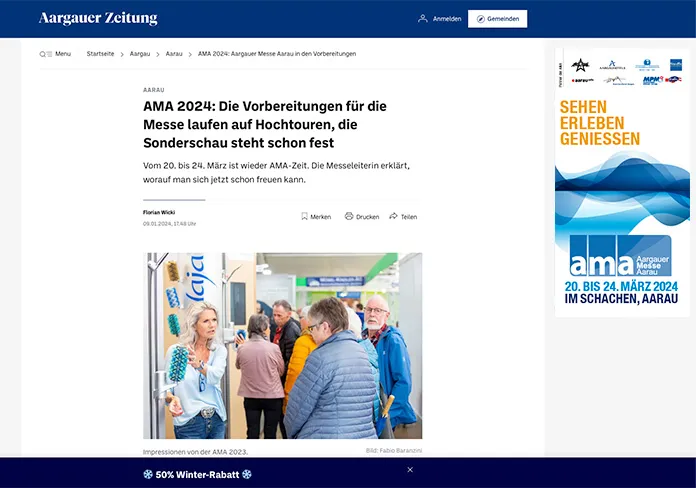Viewport: 696px width, 488px height.
Task: Open author Florian Wicki's profile
Action: tap(159, 212)
